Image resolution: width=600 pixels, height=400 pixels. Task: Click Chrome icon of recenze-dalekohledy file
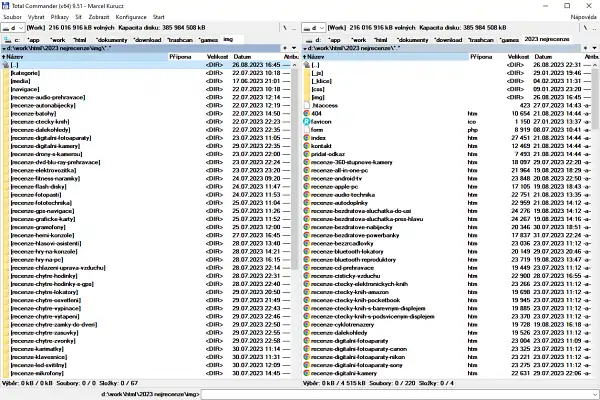[306, 333]
